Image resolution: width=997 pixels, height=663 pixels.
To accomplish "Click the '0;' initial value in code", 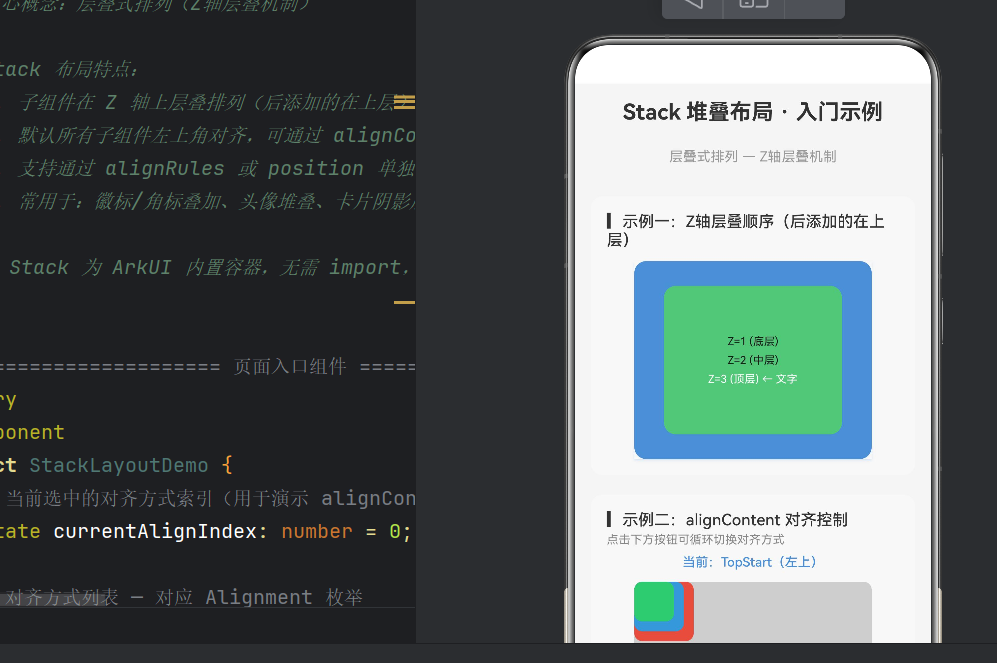I will point(400,531).
